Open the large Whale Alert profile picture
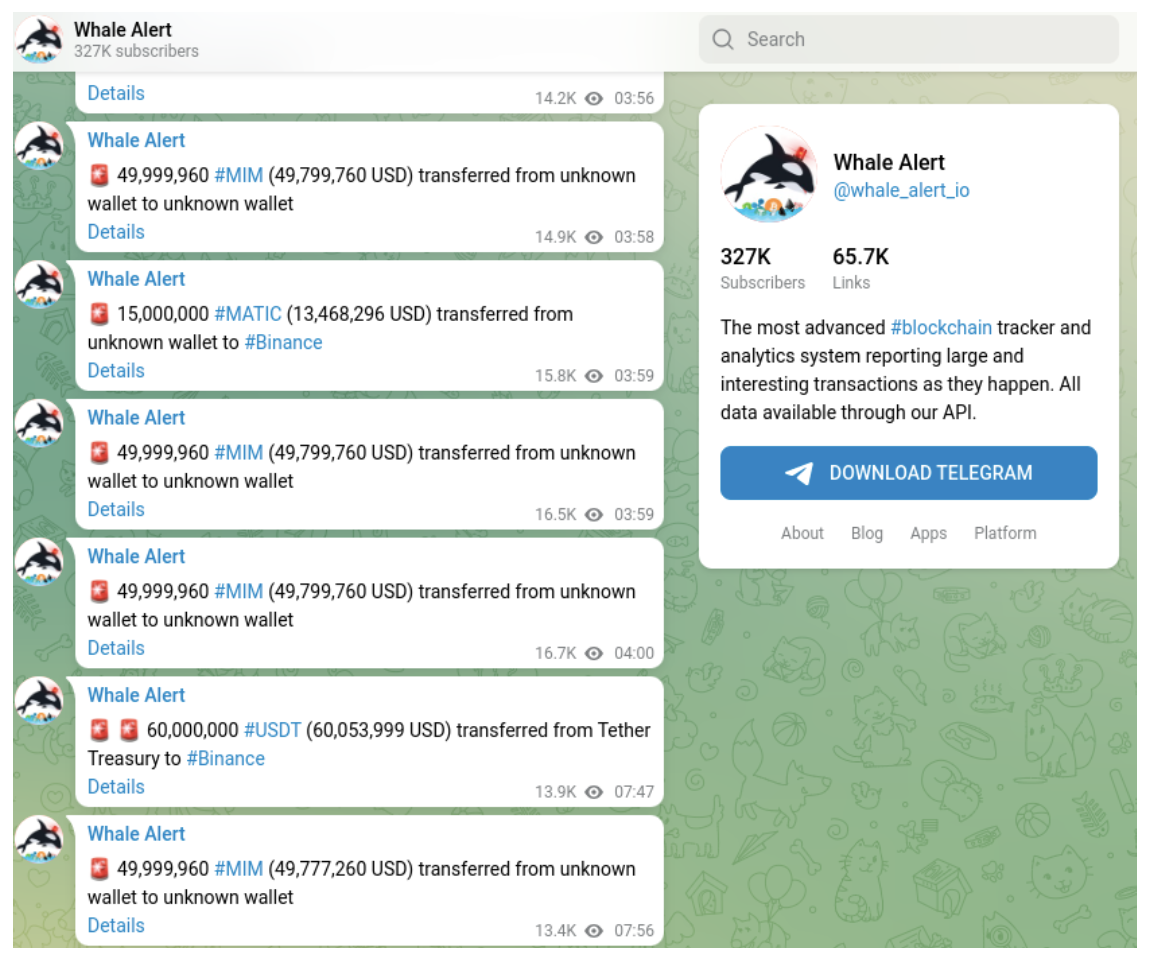 pyautogui.click(x=769, y=175)
